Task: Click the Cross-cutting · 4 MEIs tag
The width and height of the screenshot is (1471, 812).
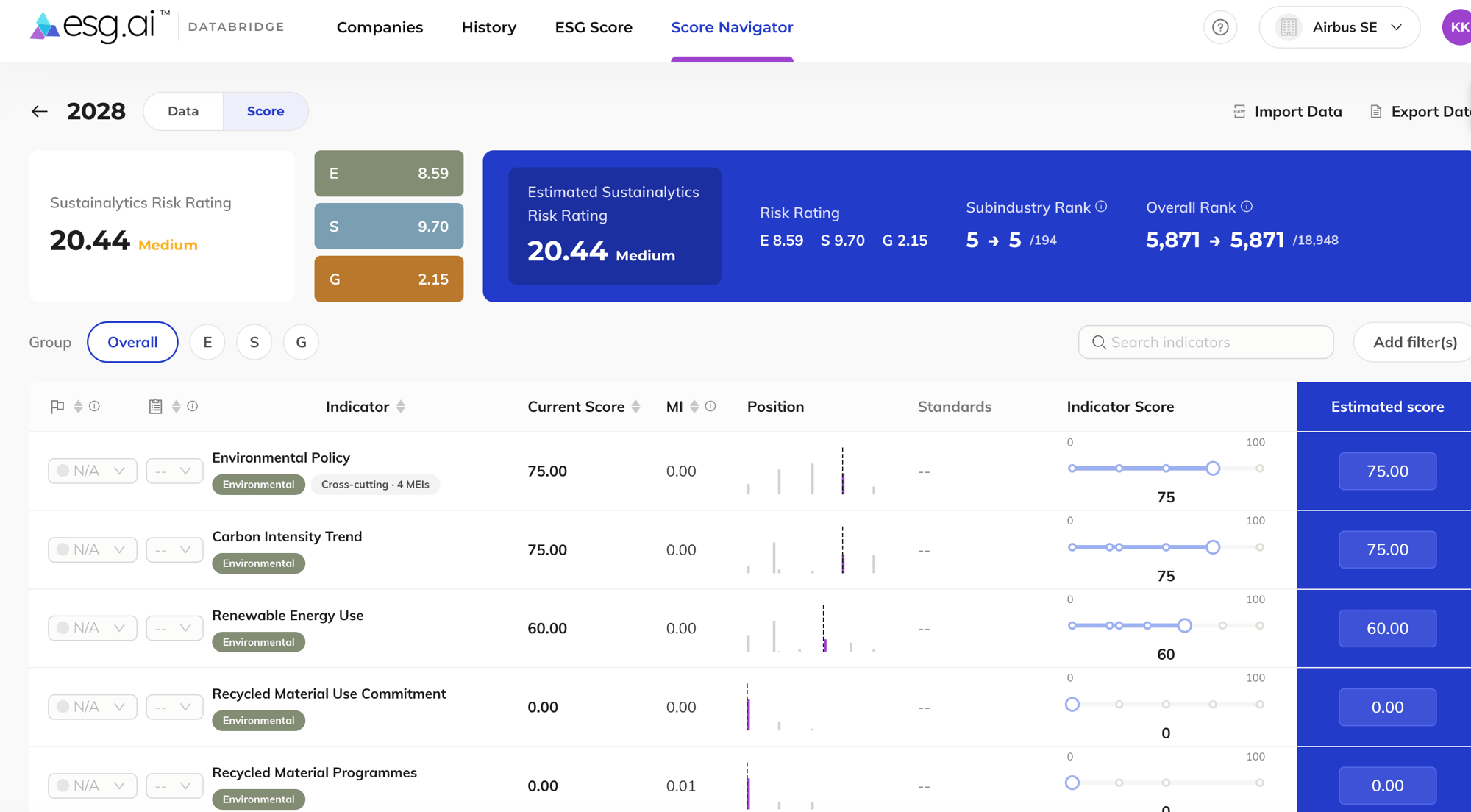Action: [x=375, y=485]
